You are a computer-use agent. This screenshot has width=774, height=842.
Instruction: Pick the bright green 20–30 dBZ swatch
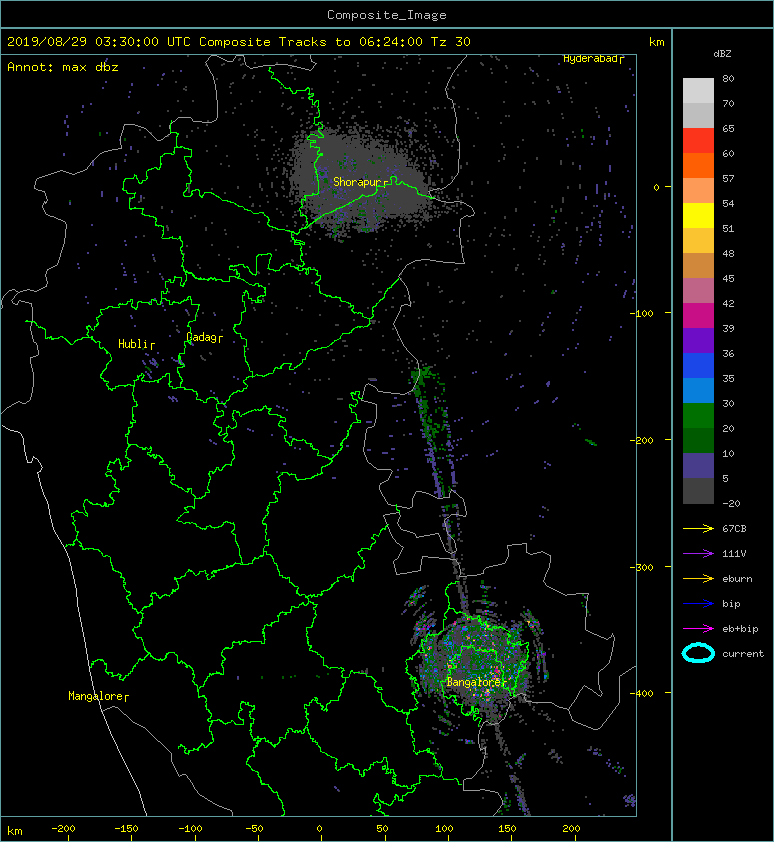click(698, 416)
